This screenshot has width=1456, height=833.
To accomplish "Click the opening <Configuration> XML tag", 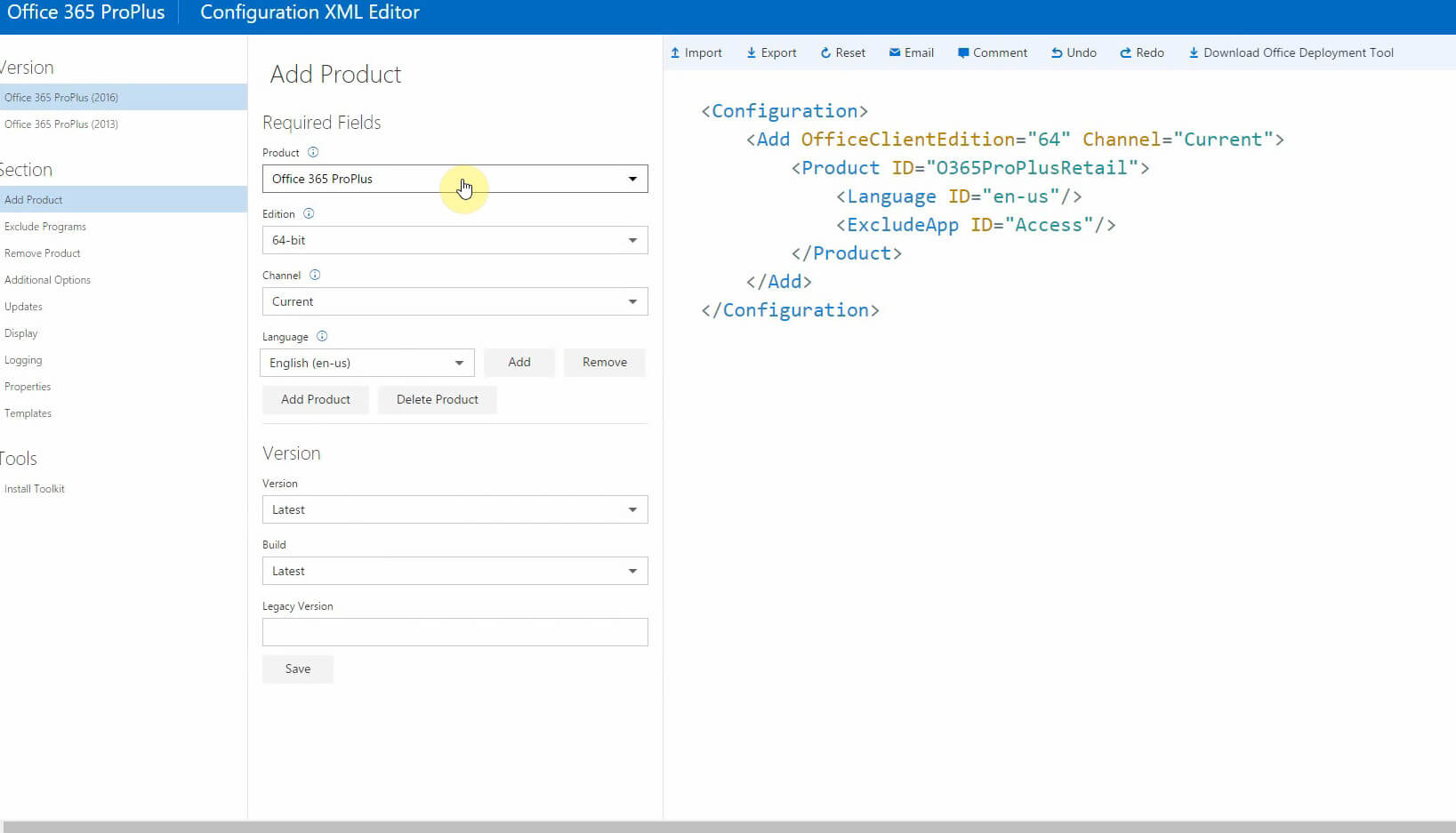I will point(784,111).
